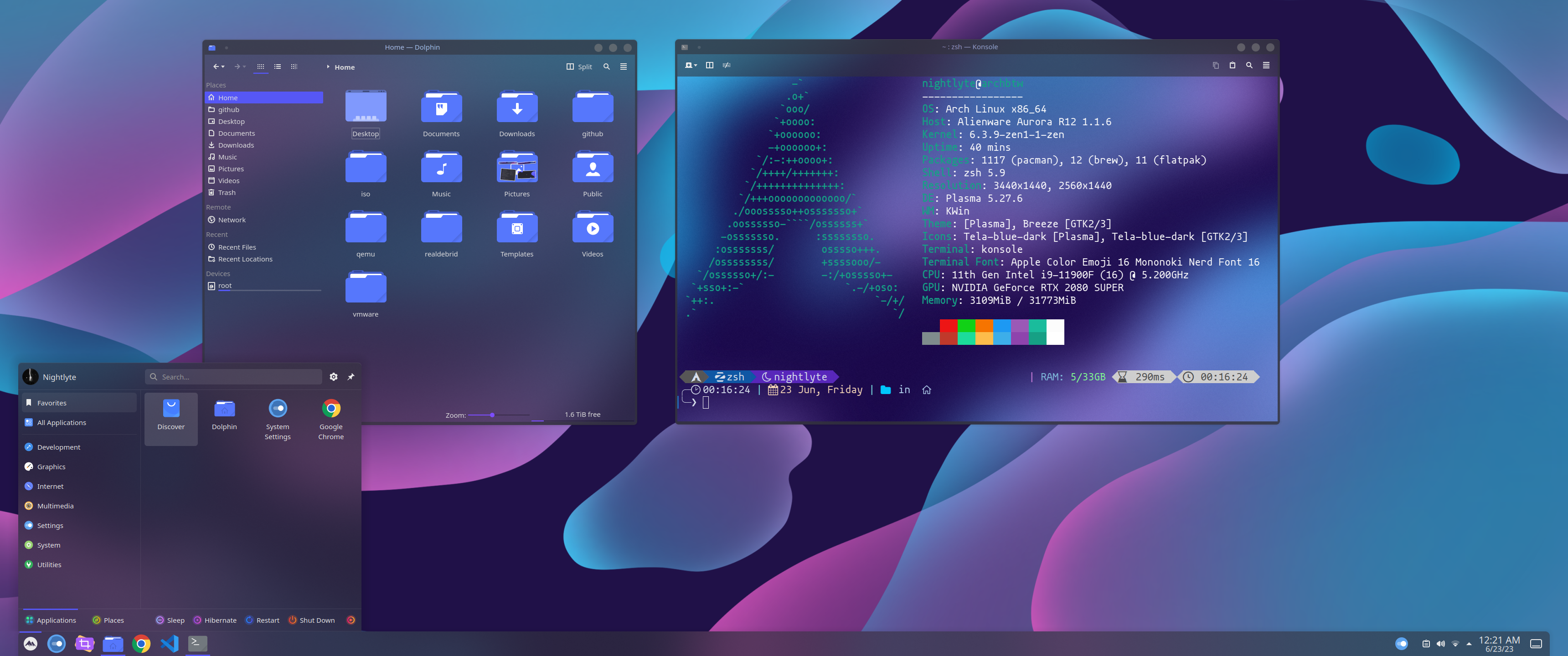Click Dolphin's search magnifier icon
Viewport: 1568px width, 656px height.
pos(606,67)
